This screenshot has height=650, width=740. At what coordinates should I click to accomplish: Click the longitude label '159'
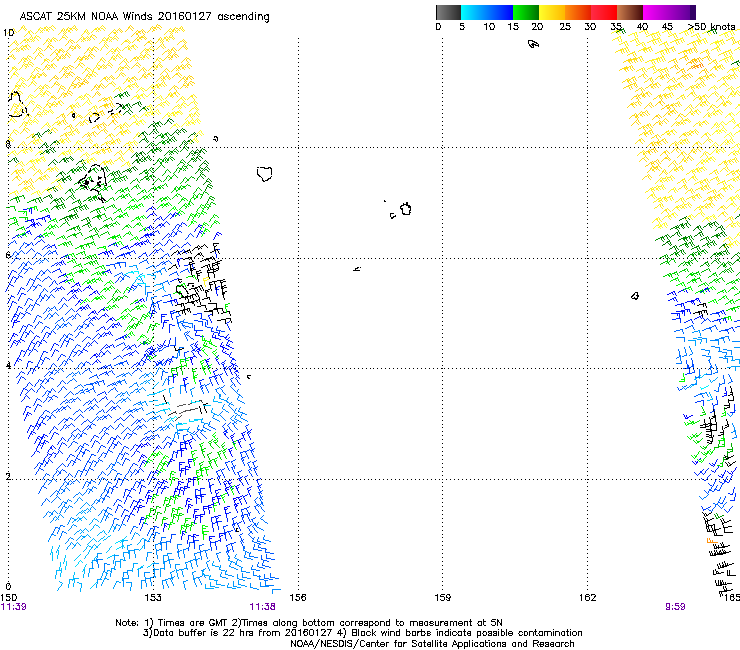[x=443, y=598]
